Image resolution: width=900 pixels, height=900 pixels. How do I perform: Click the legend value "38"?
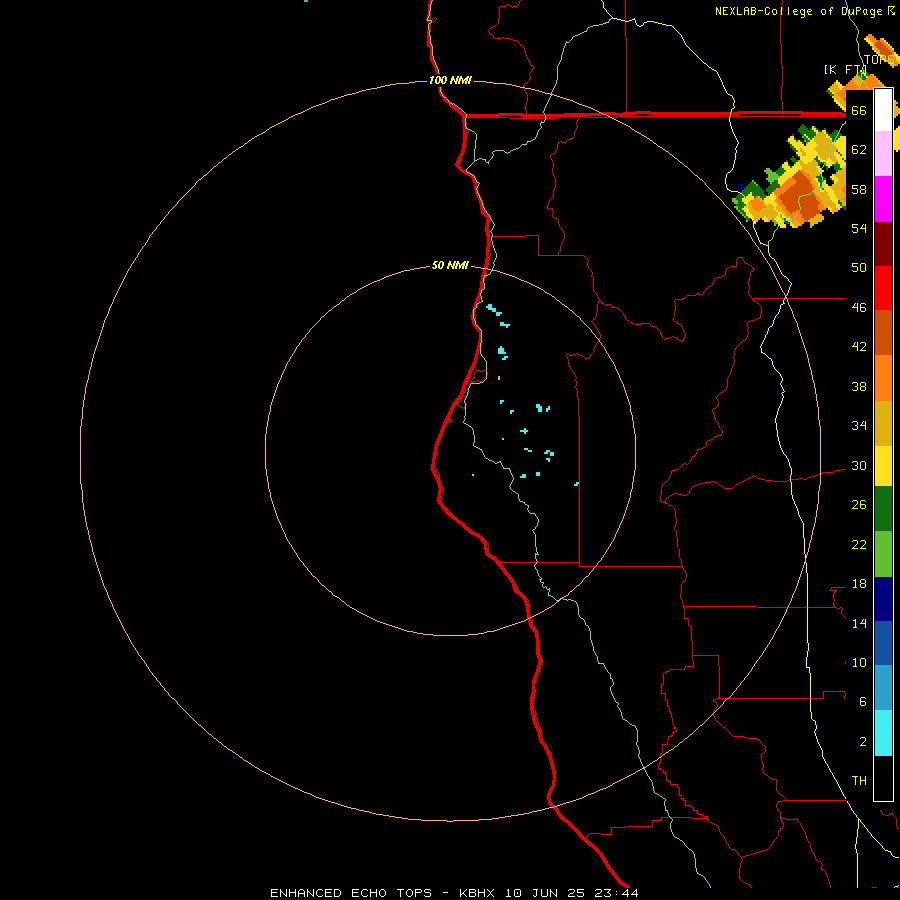point(859,387)
